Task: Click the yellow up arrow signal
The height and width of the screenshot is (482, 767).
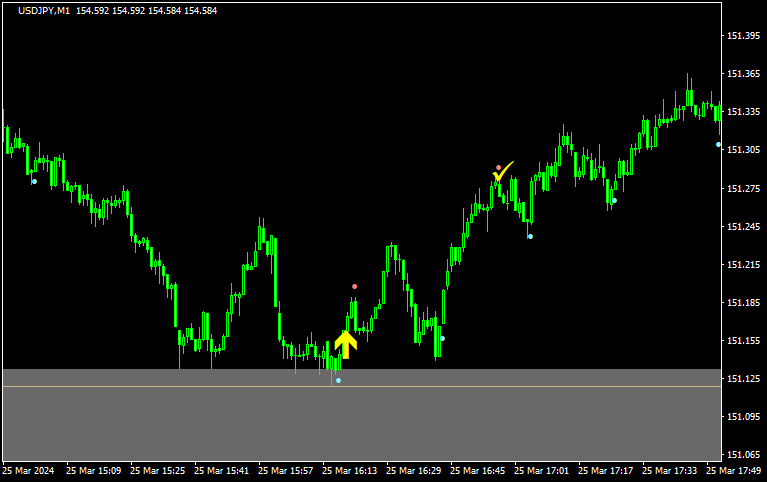Action: coord(345,344)
